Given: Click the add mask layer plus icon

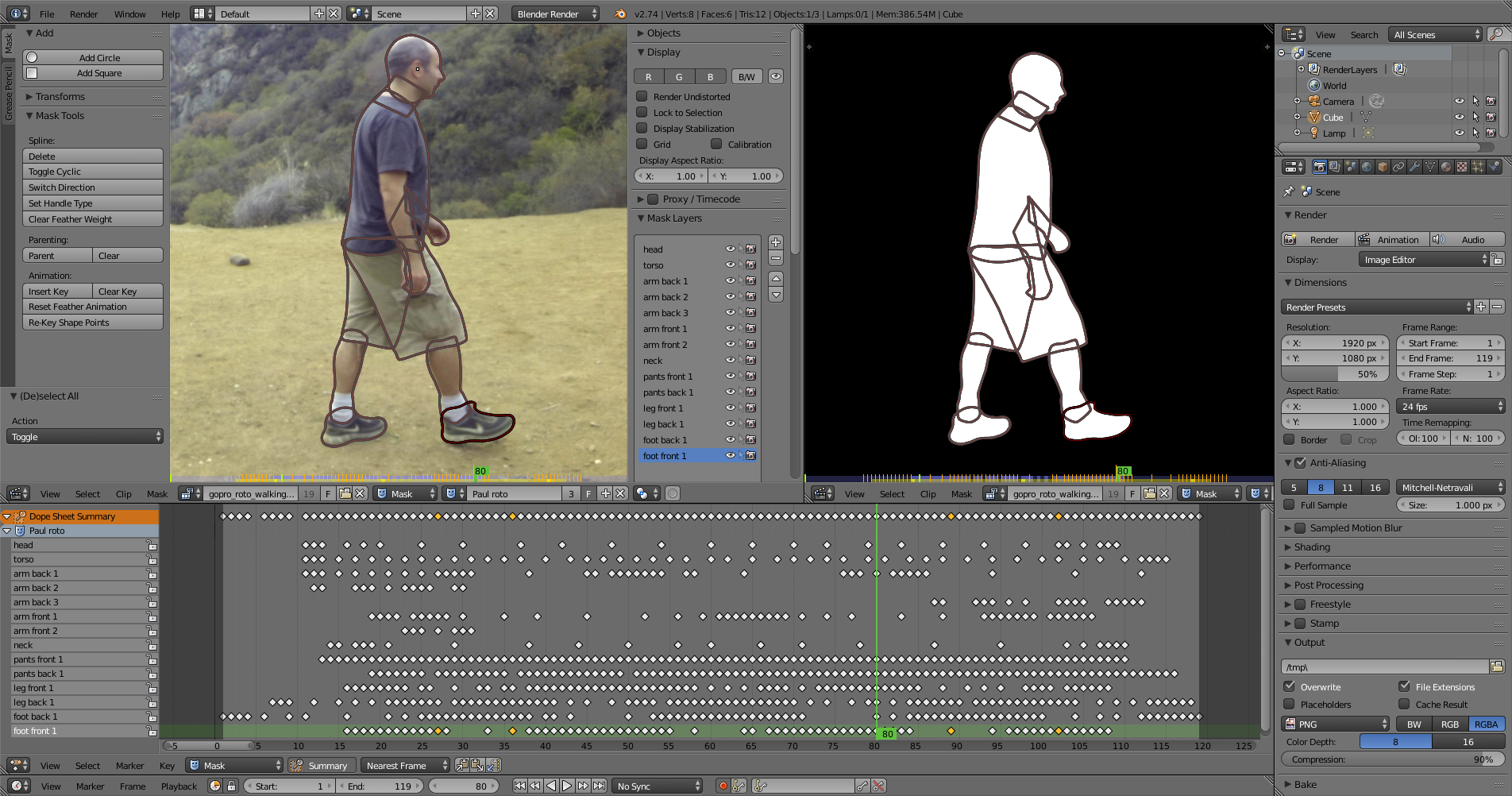Looking at the screenshot, I should (x=776, y=242).
